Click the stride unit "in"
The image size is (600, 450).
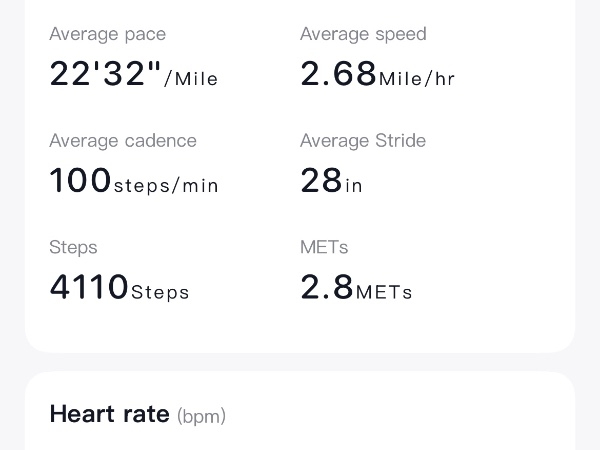click(354, 186)
